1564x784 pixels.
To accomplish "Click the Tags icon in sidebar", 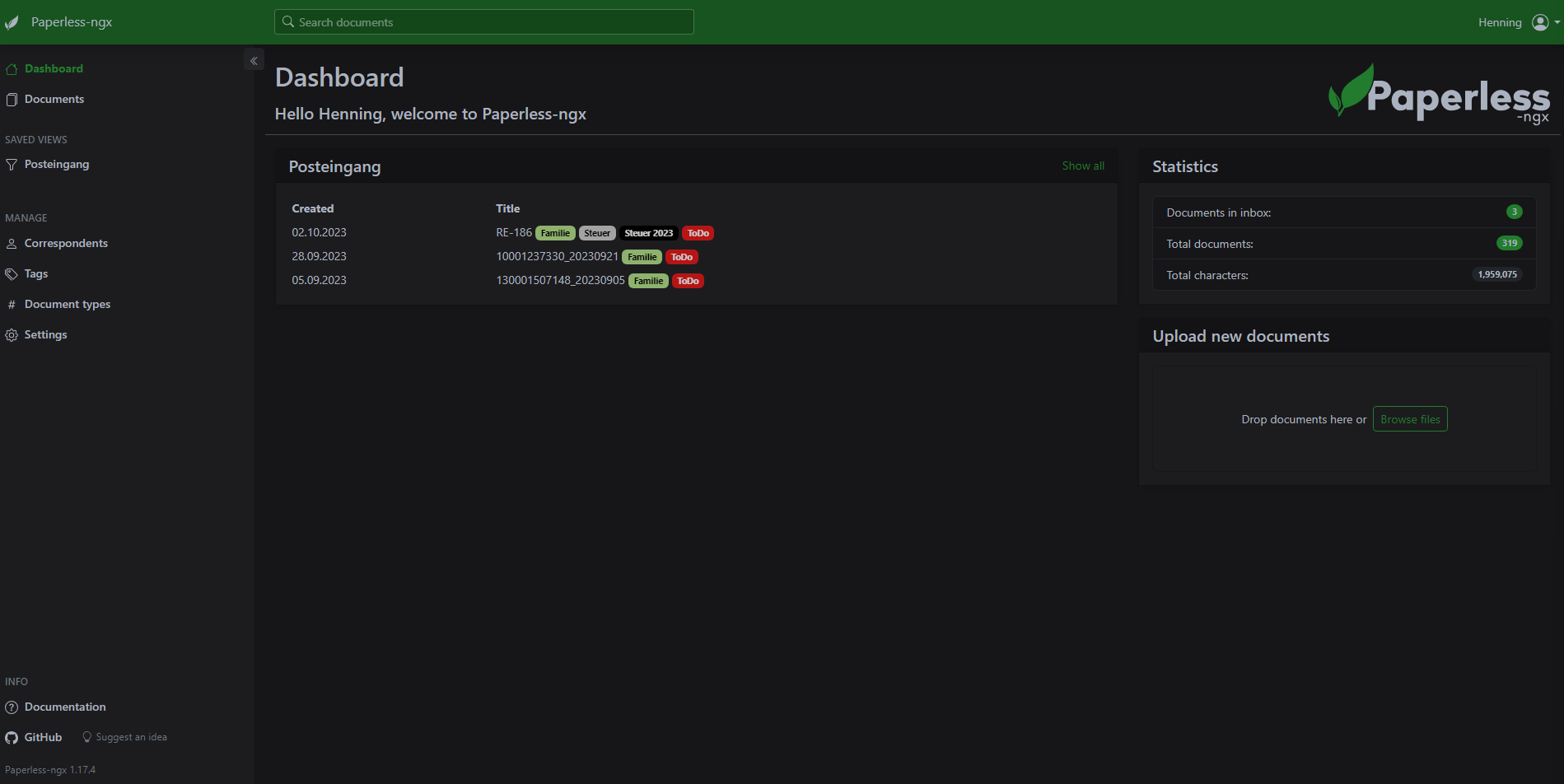I will tap(12, 274).
